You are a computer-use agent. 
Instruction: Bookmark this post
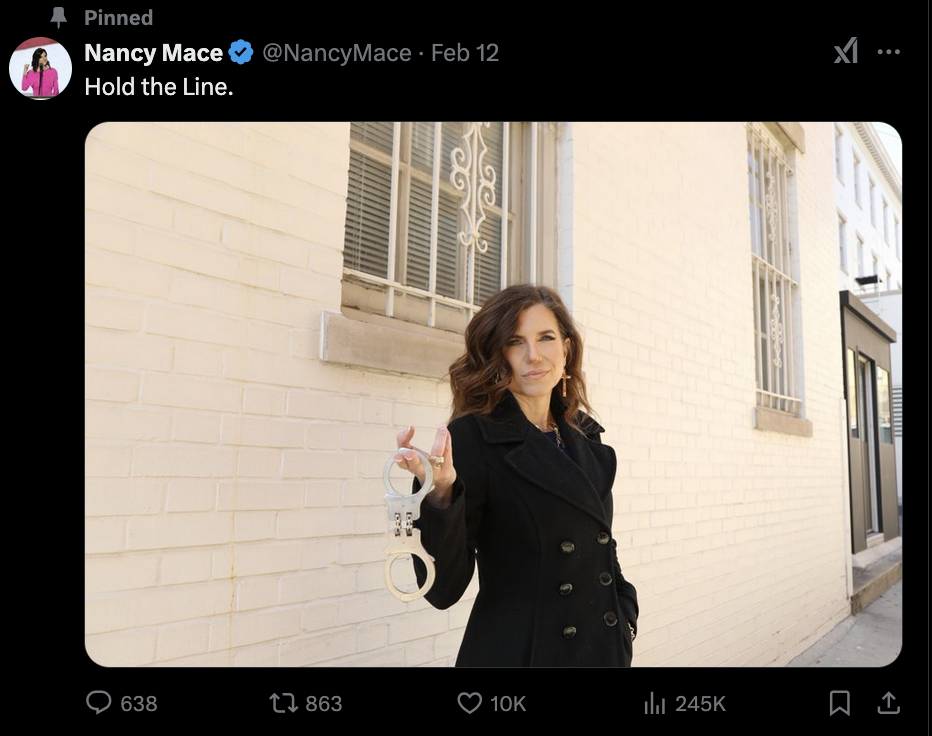tap(840, 703)
